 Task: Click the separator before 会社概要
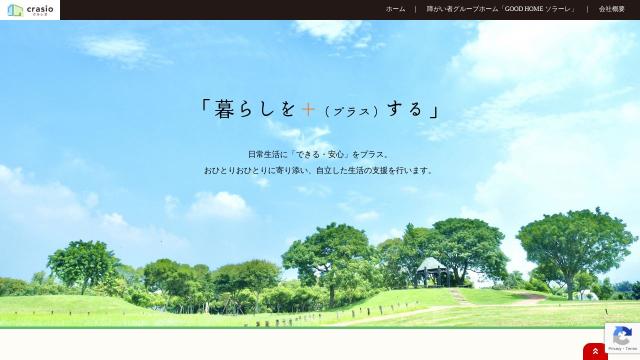587,9
